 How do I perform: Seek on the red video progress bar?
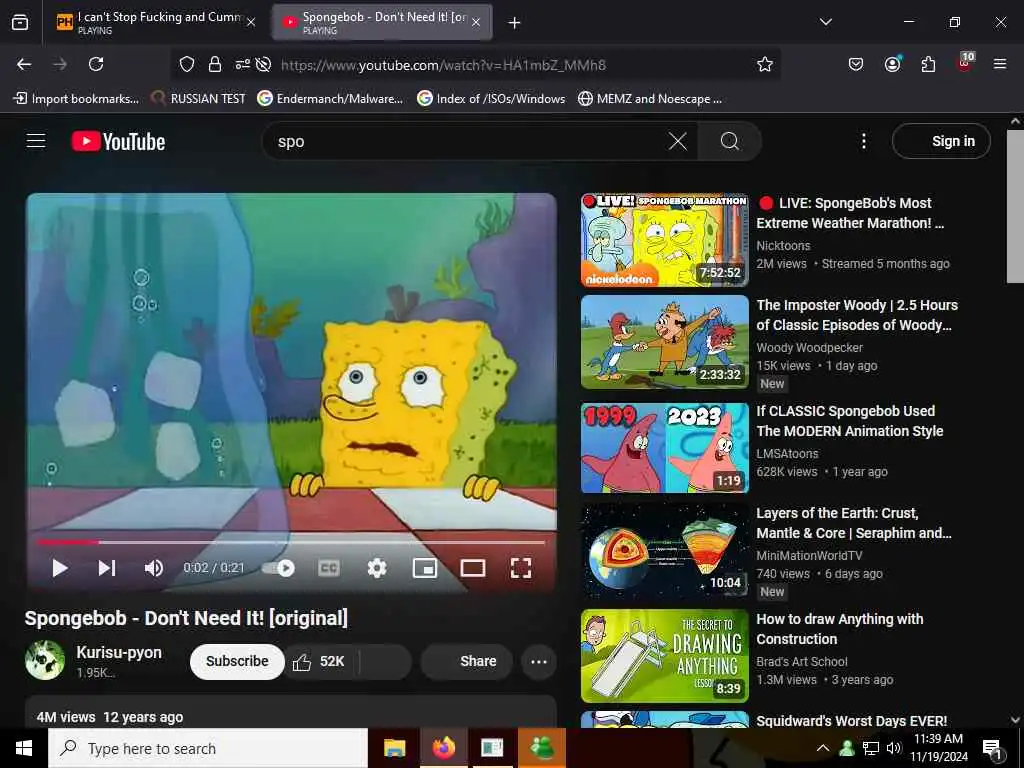coord(291,542)
